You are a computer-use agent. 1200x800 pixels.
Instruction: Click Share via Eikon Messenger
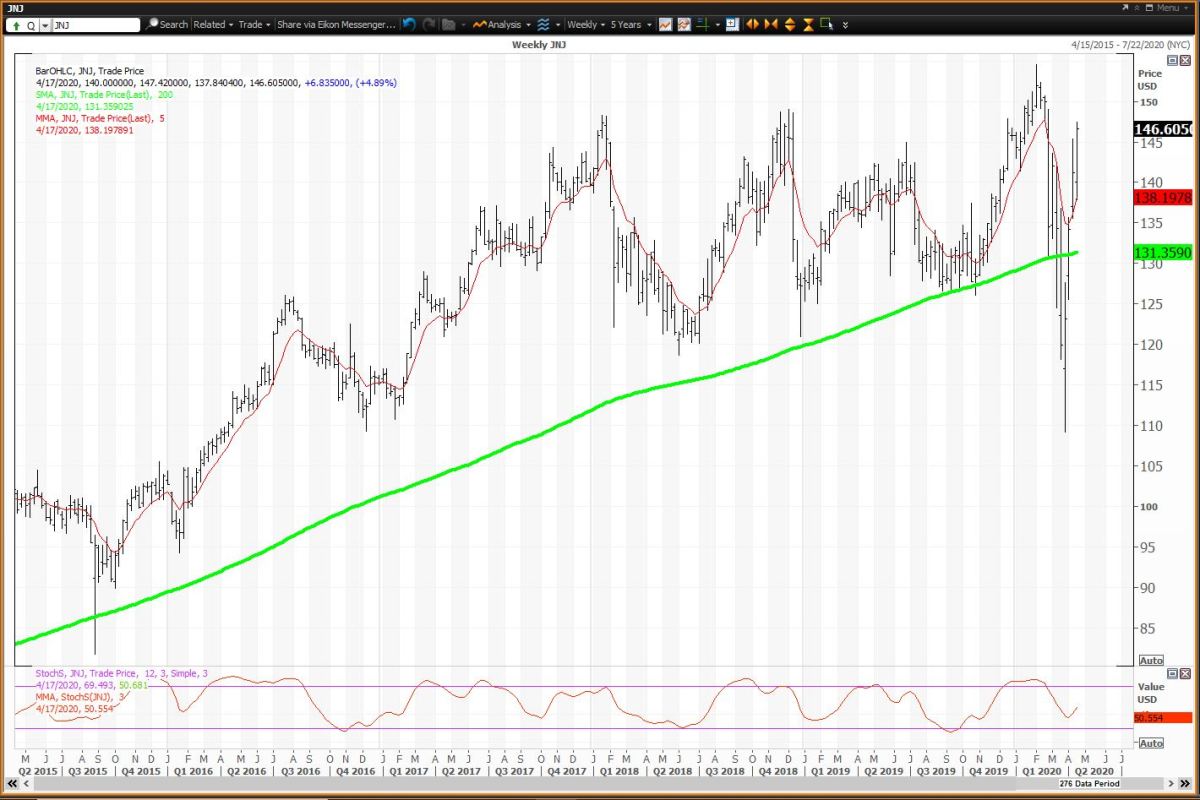(335, 24)
